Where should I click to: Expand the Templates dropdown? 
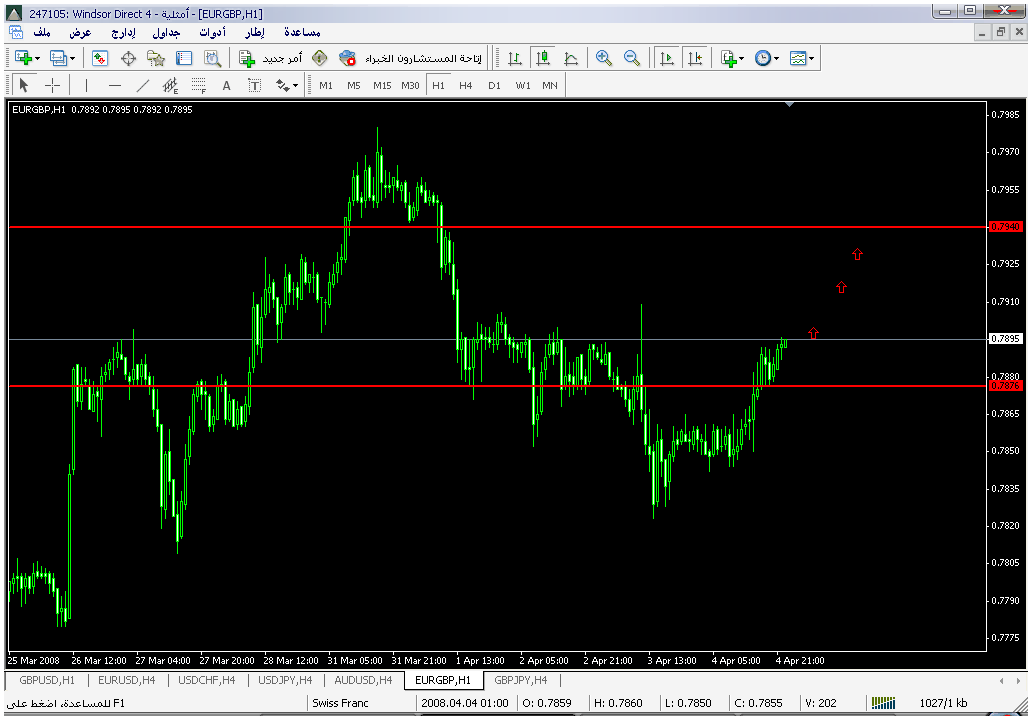coord(802,59)
